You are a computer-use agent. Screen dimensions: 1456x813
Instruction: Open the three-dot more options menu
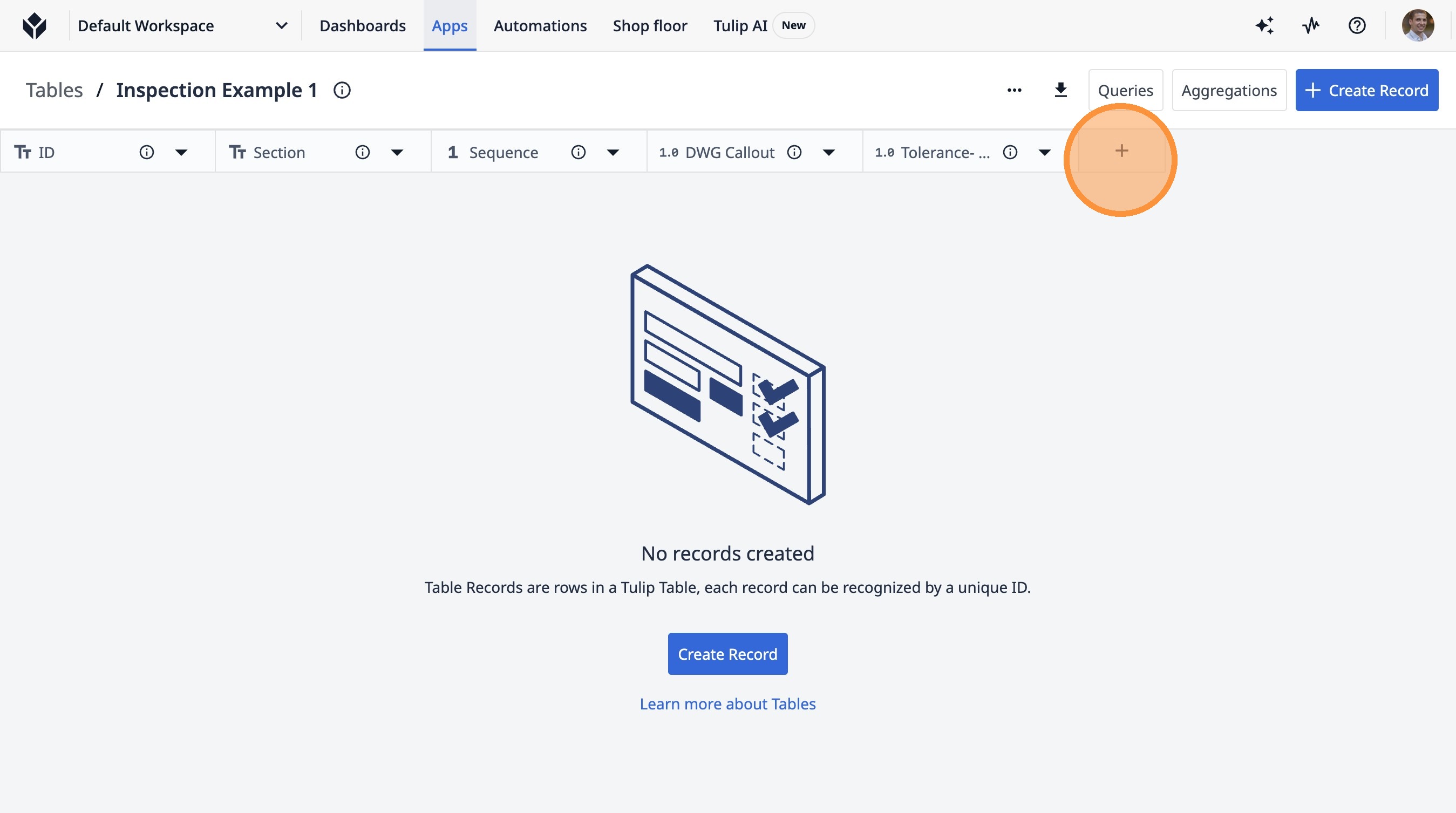pyautogui.click(x=1014, y=91)
